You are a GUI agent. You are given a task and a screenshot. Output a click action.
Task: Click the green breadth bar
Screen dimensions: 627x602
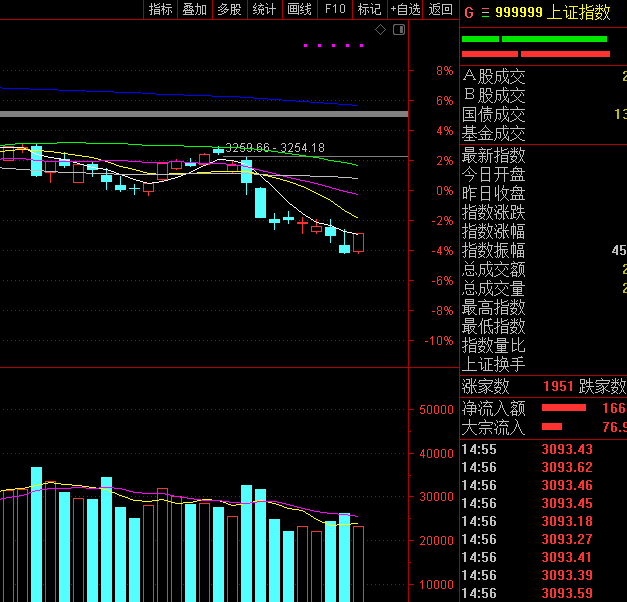534,39
